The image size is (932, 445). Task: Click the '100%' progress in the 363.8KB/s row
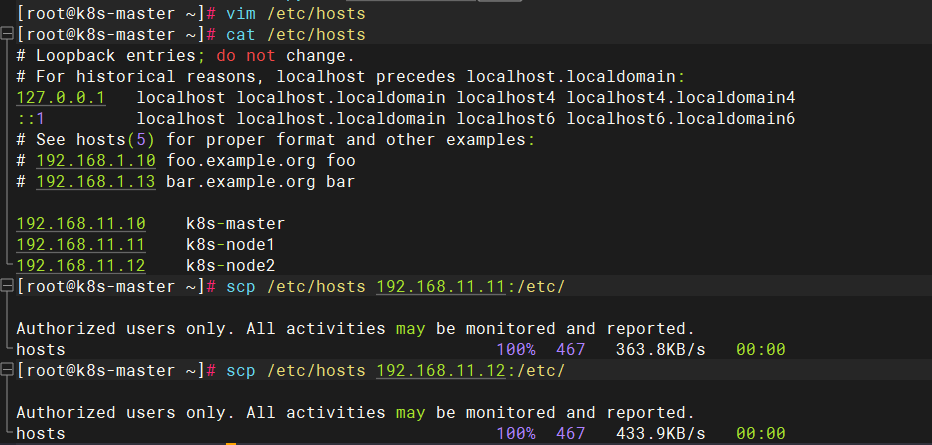coord(516,349)
